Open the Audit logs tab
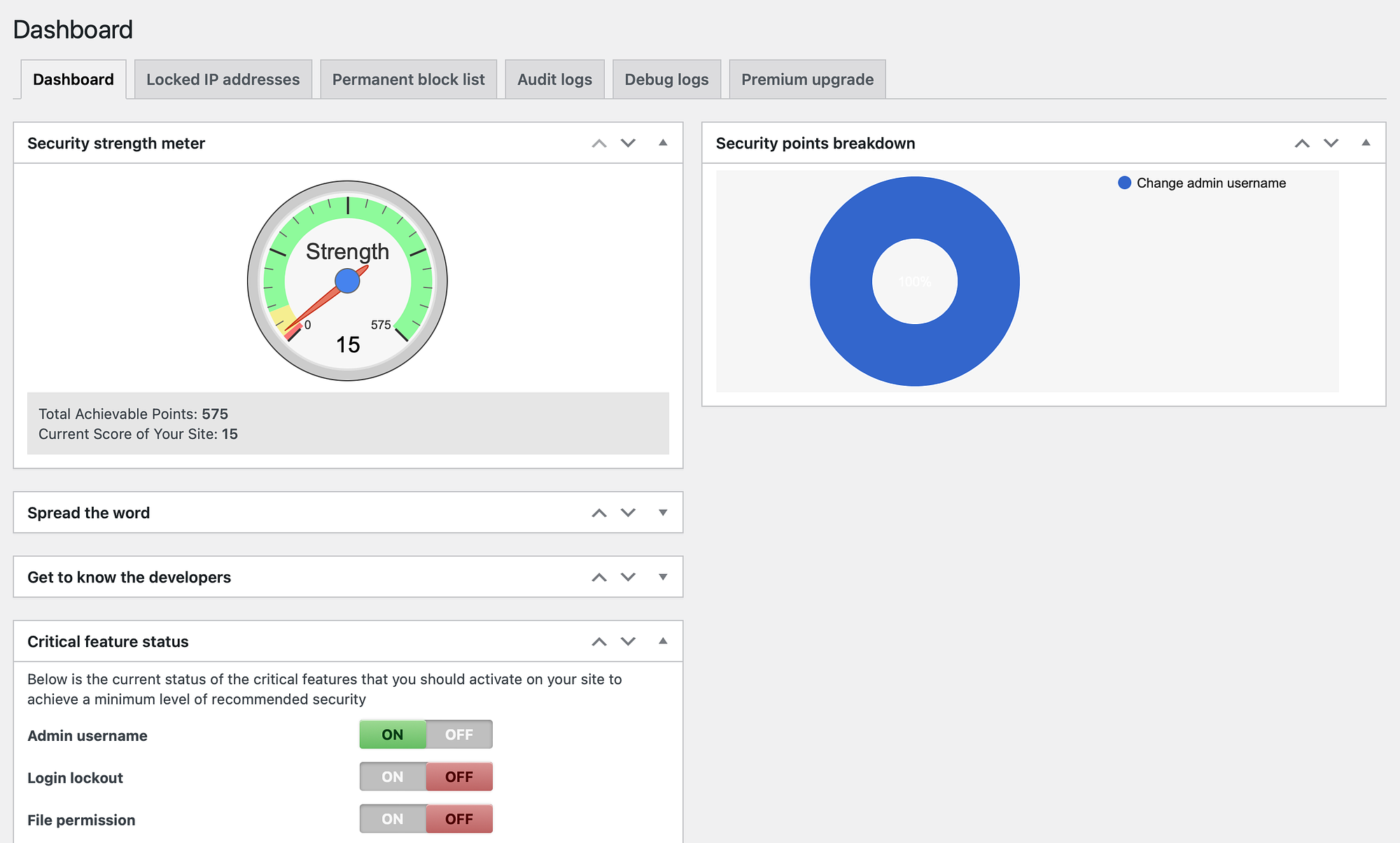Image resolution: width=1400 pixels, height=843 pixels. click(x=553, y=79)
